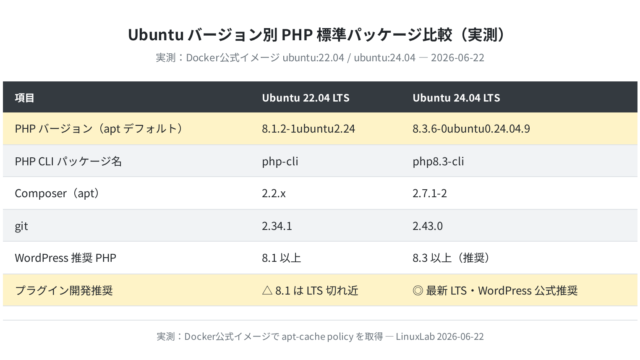
Task: Select the 項目 column header
Action: coord(24,98)
